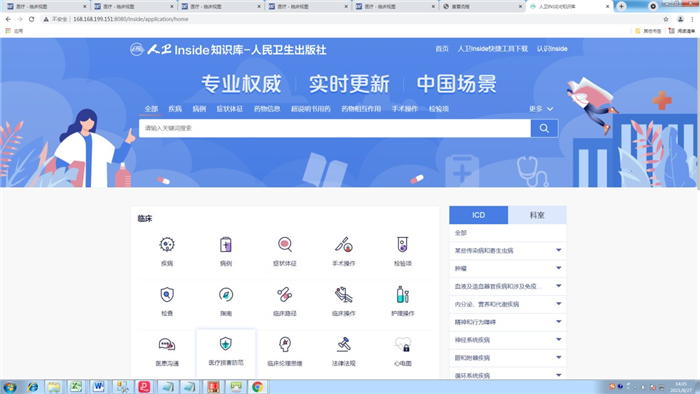Open the 医疗损害防范 shield icon
Image resolution: width=700 pixels, height=394 pixels.
(x=226, y=344)
